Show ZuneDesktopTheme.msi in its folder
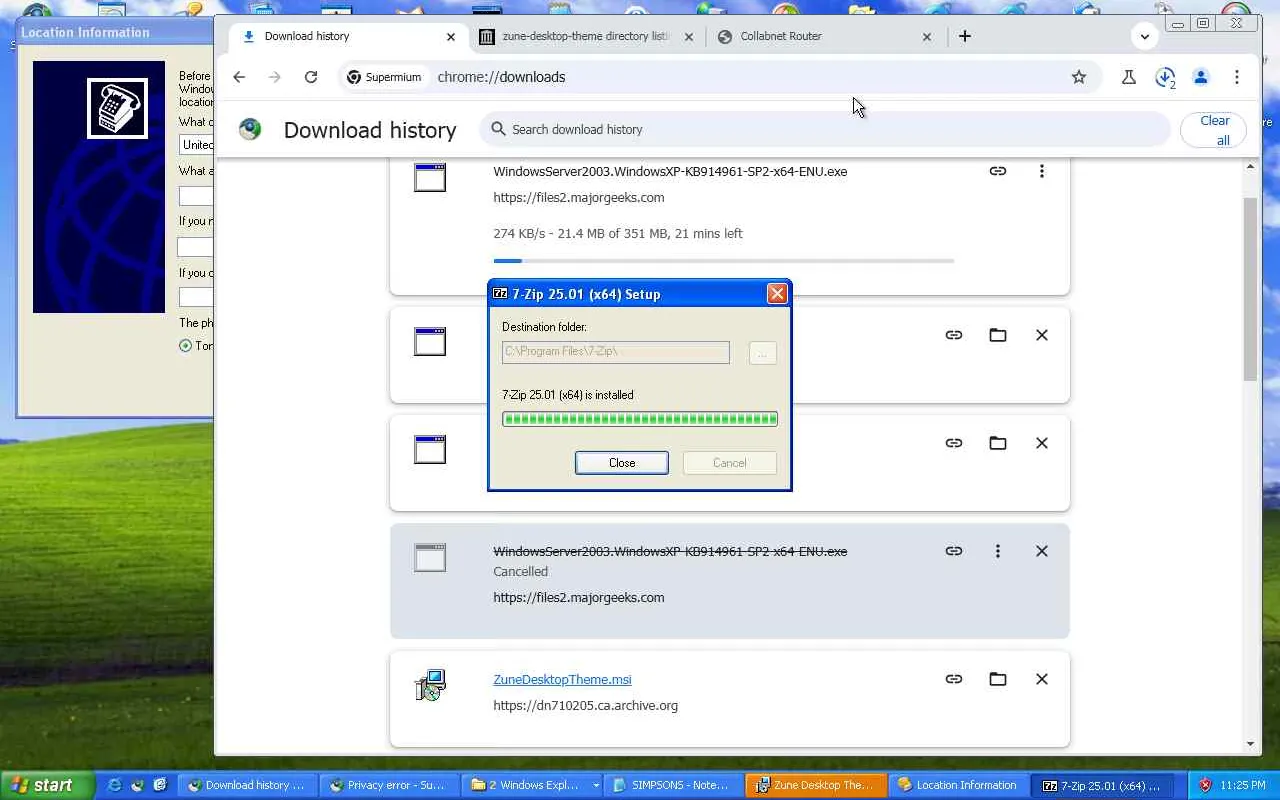Viewport: 1280px width, 800px height. tap(998, 679)
